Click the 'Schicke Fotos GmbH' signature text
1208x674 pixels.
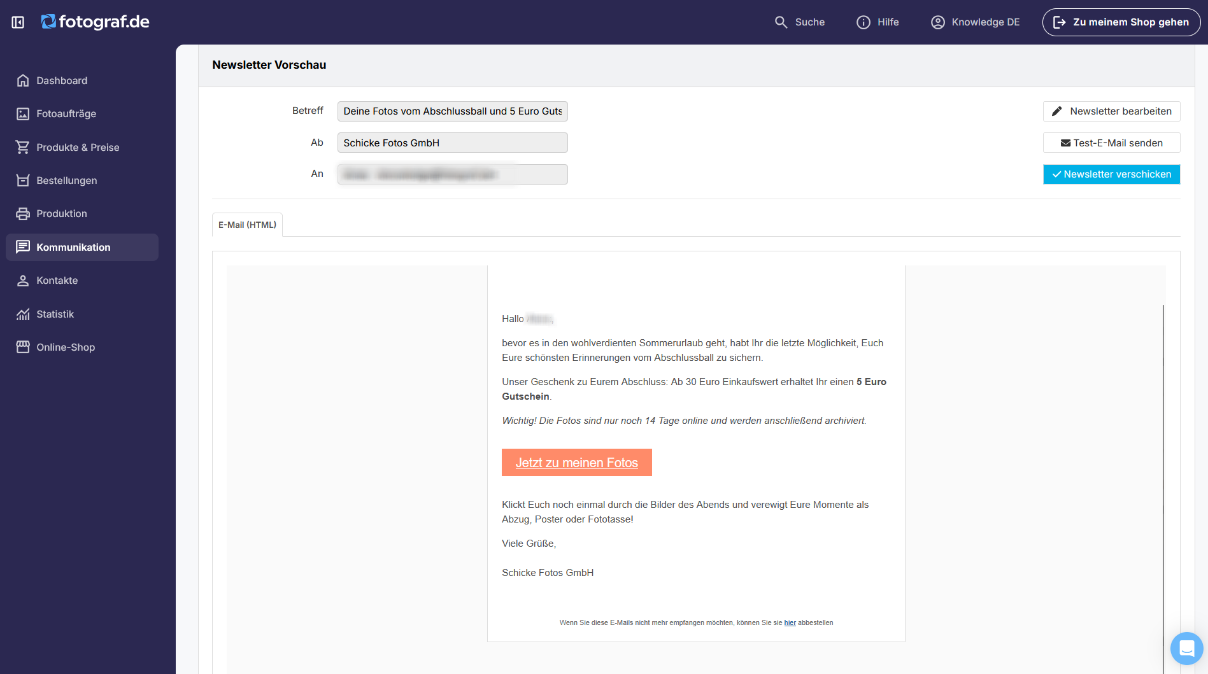tap(548, 573)
